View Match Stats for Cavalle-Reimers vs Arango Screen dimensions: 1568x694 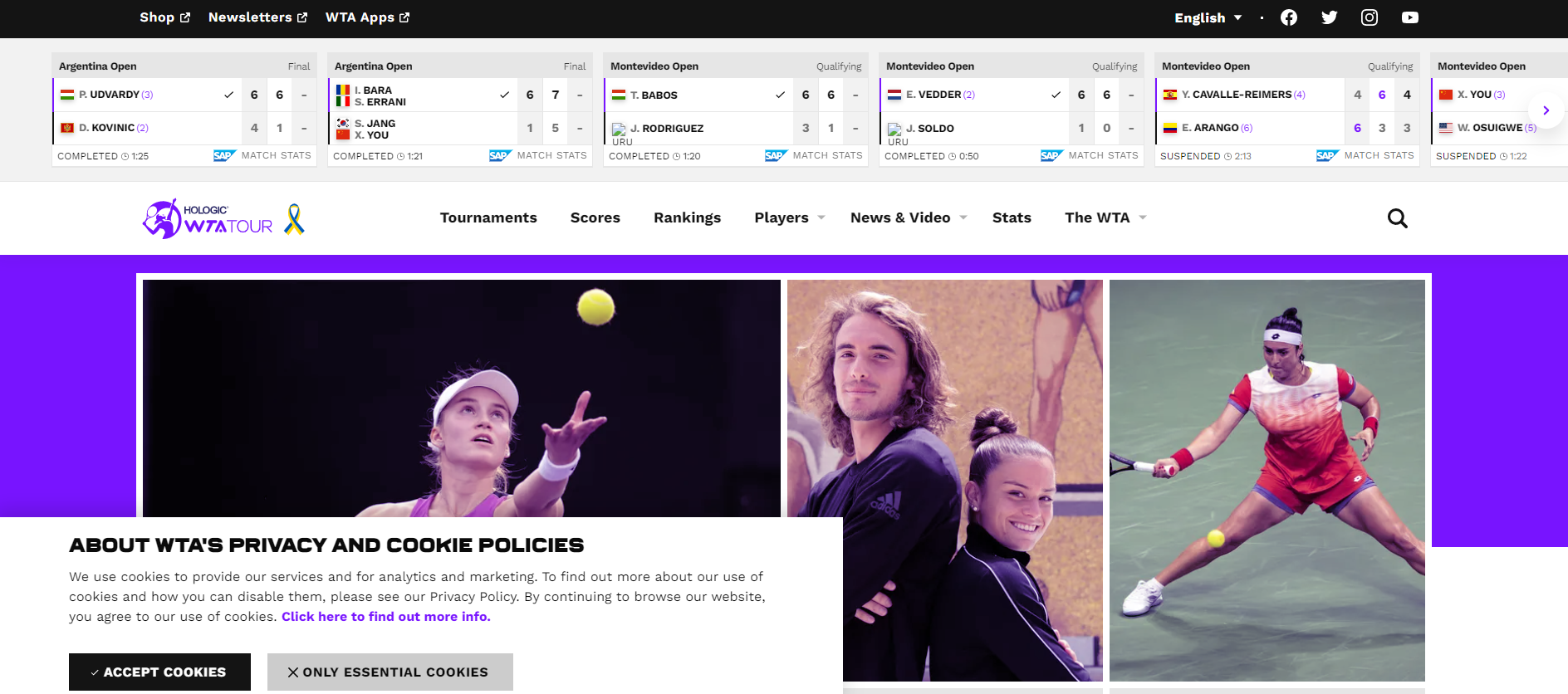tap(1379, 155)
